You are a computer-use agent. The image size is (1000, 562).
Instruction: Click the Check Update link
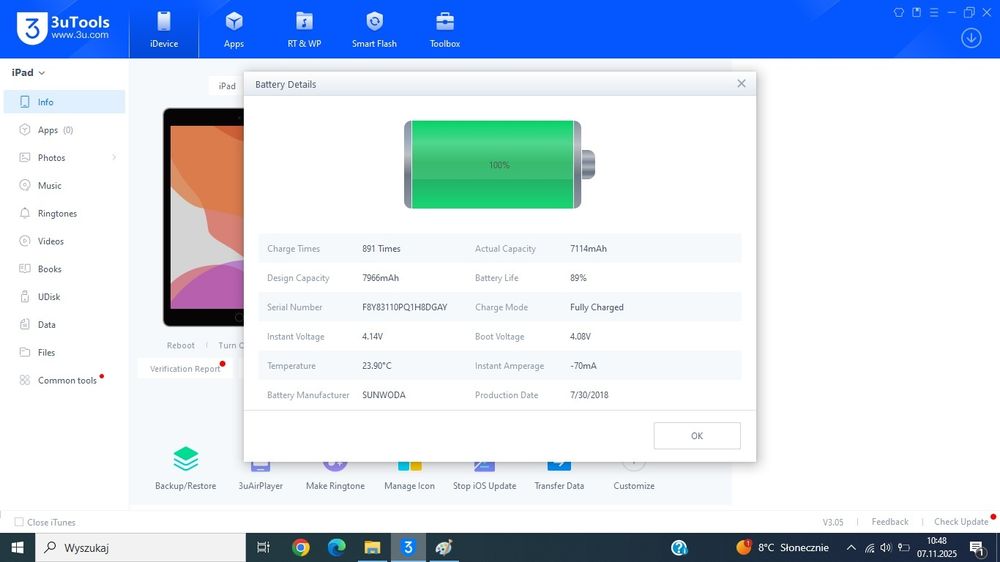960,522
